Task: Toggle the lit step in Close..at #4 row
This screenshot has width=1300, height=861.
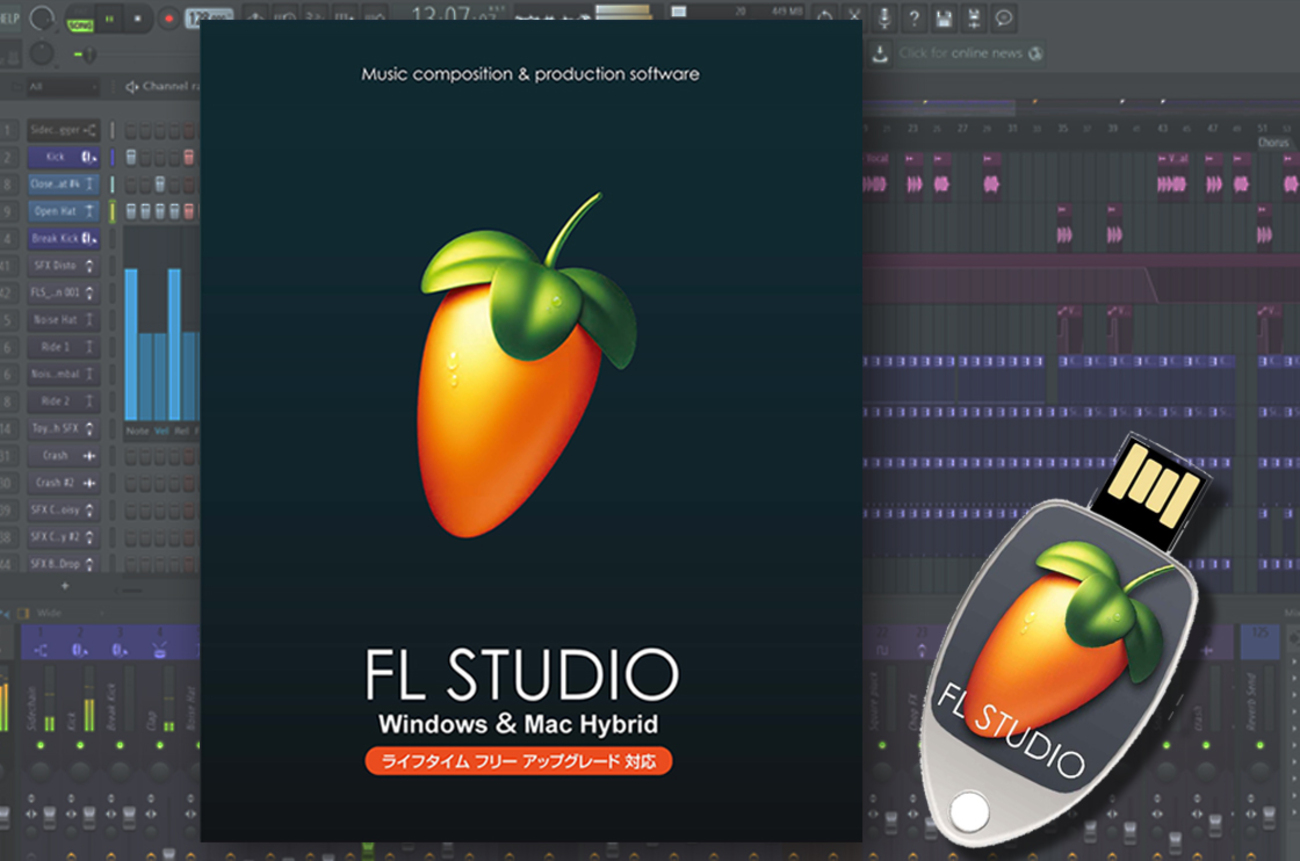Action: pyautogui.click(x=159, y=184)
